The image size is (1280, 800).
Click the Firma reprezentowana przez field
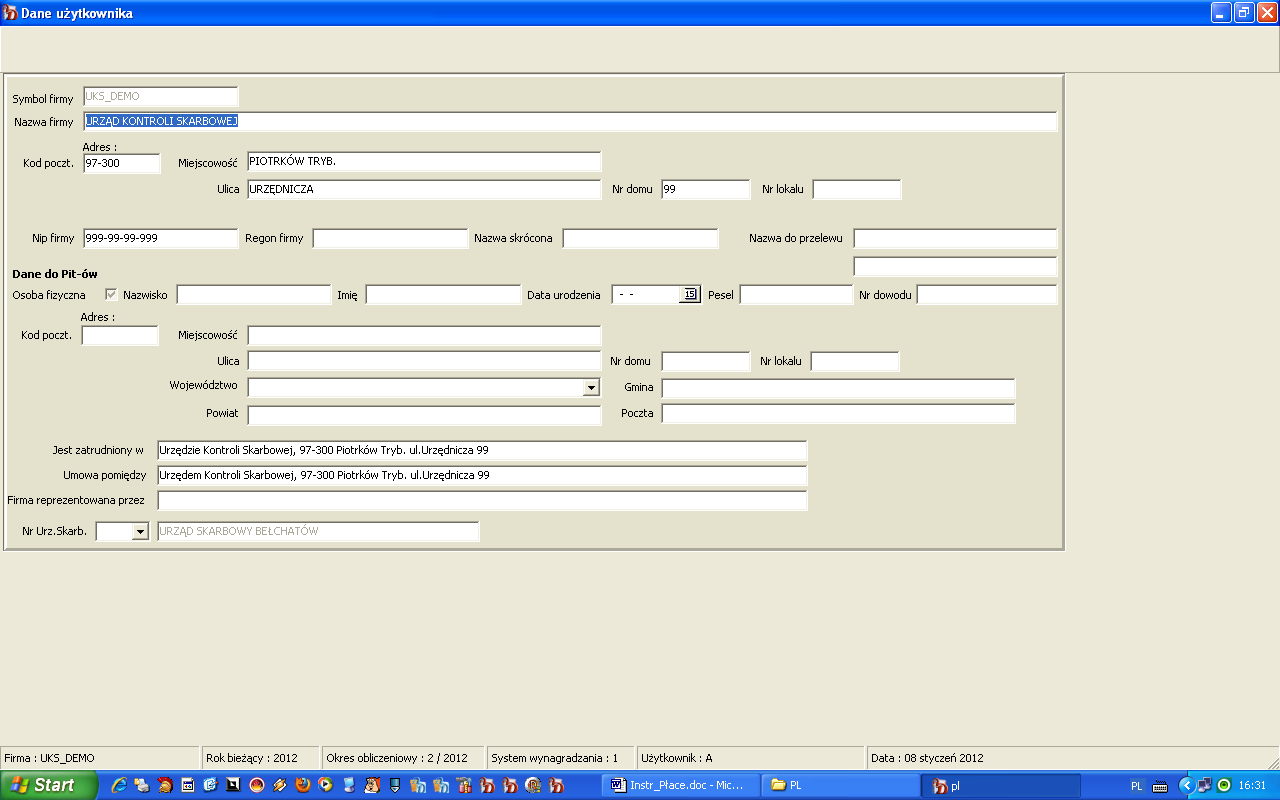482,501
